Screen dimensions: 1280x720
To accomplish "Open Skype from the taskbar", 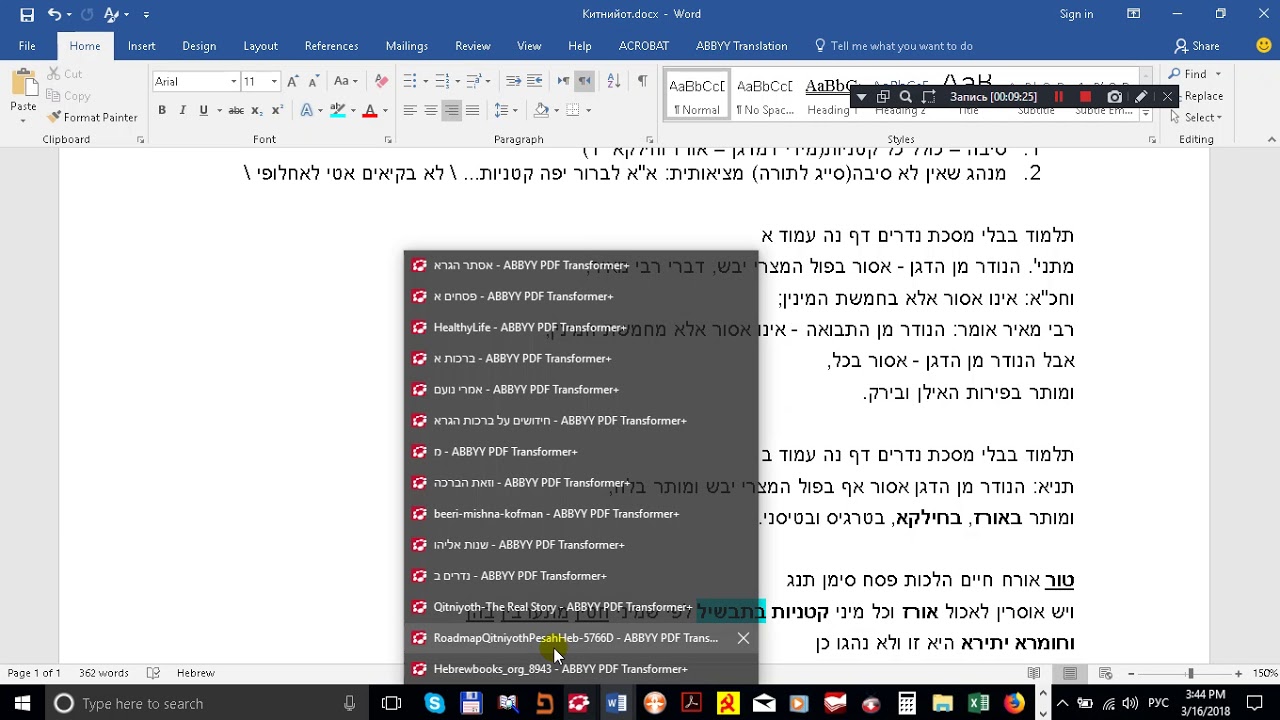I will click(434, 703).
